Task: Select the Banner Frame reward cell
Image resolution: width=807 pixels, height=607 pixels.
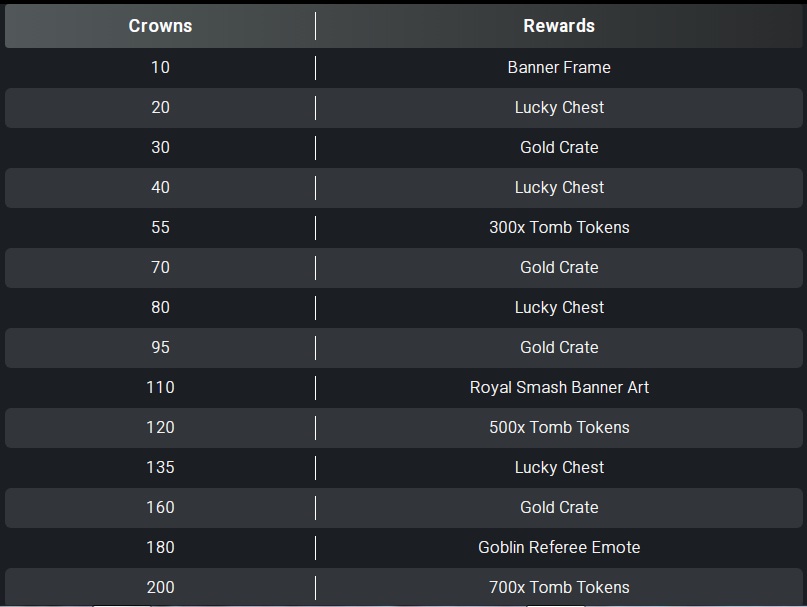Action: pyautogui.click(x=559, y=67)
